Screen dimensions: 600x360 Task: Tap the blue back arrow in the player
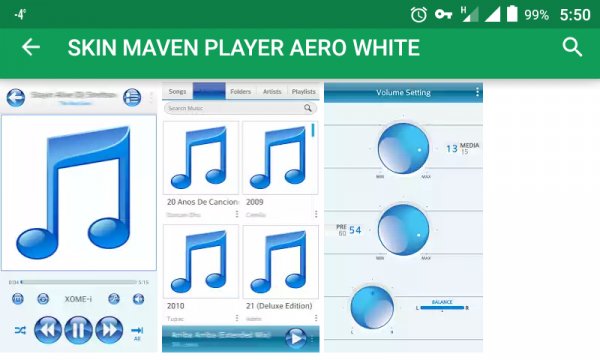click(x=16, y=98)
